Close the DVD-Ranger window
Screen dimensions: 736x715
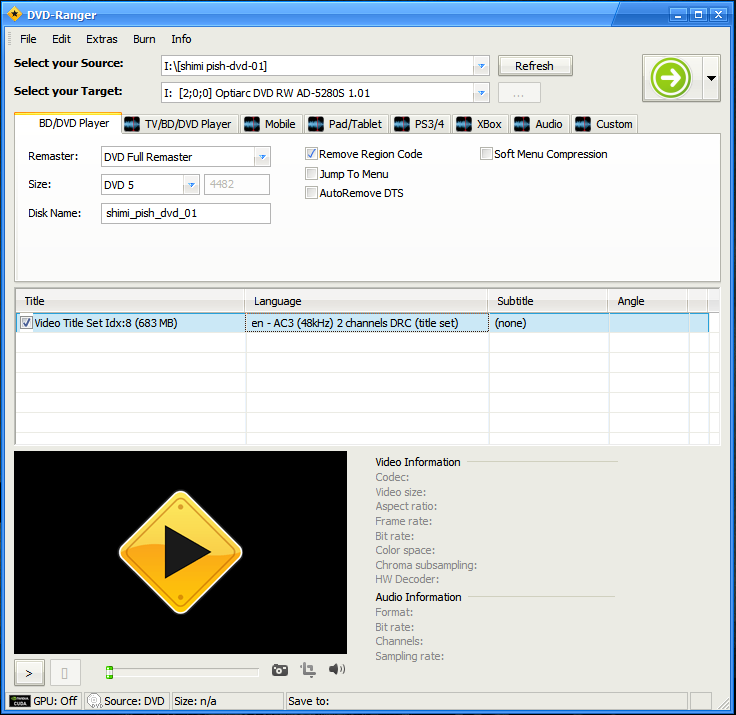click(x=719, y=15)
